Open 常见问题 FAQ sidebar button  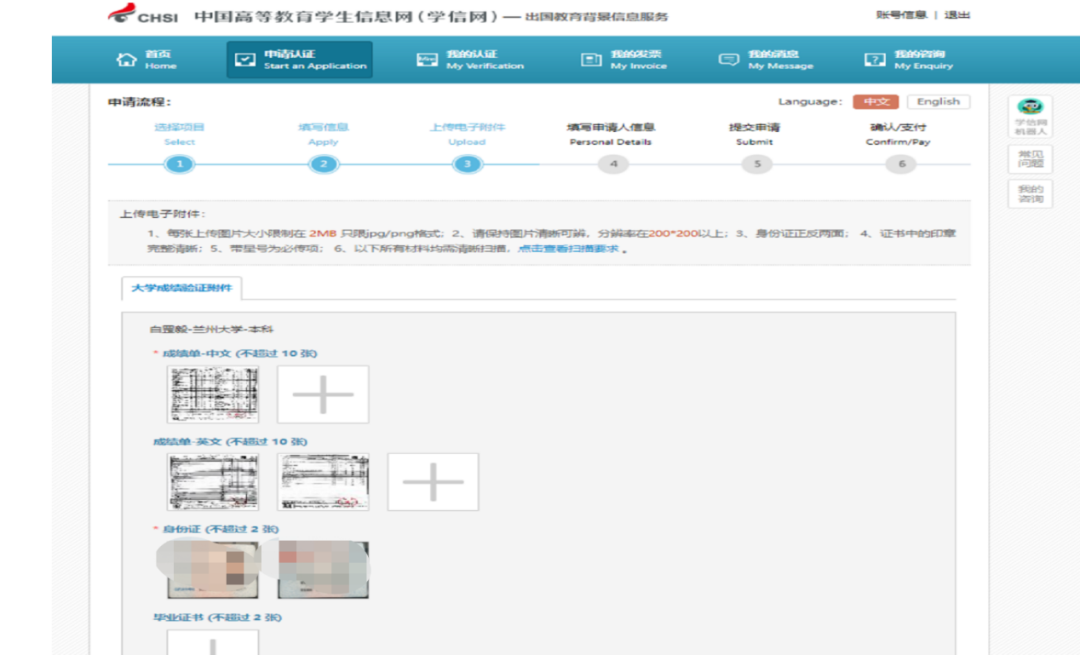pyautogui.click(x=1030, y=159)
